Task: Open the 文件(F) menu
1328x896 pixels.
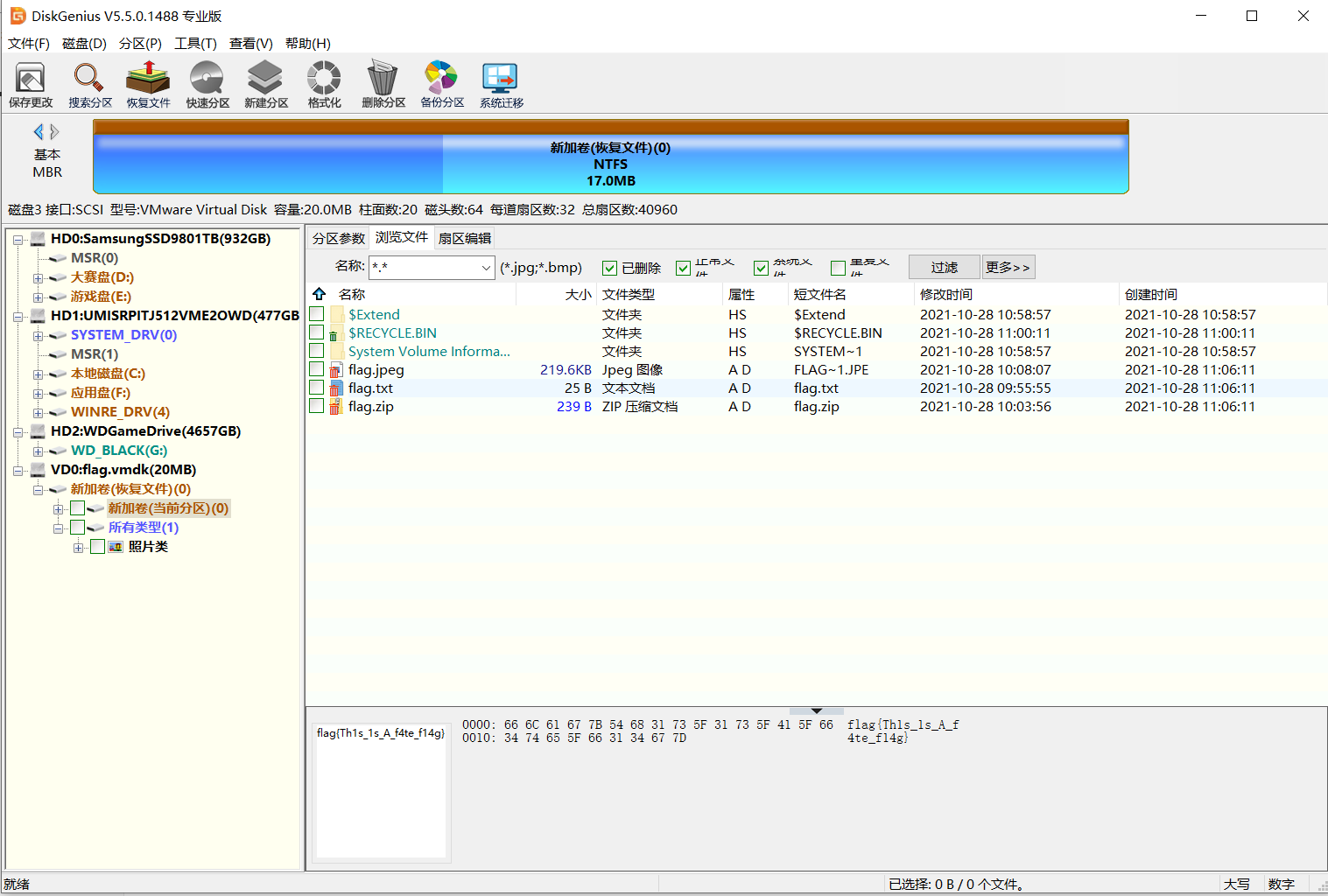Action: coord(29,44)
